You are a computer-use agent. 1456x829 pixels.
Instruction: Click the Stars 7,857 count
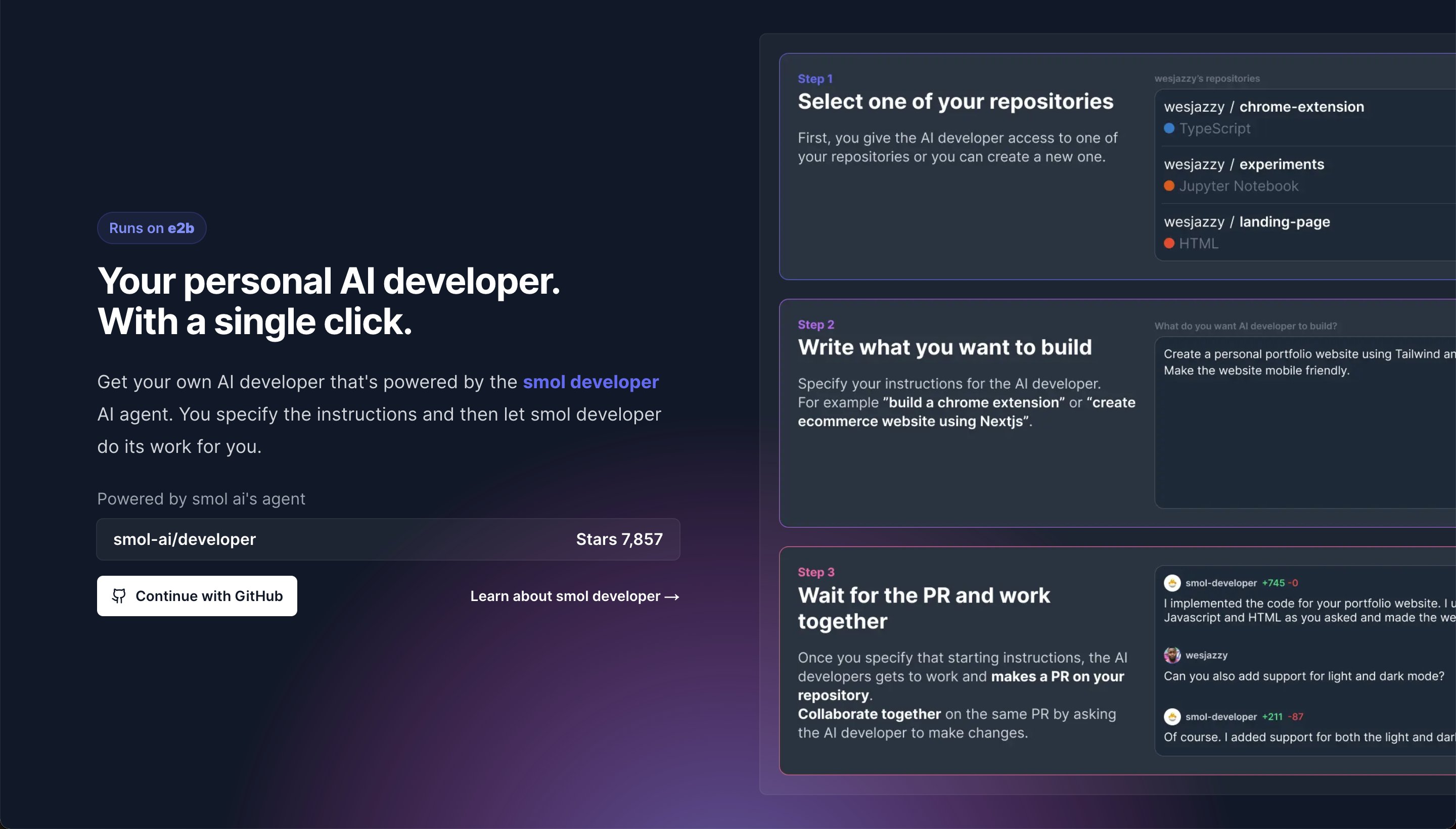pyautogui.click(x=619, y=539)
